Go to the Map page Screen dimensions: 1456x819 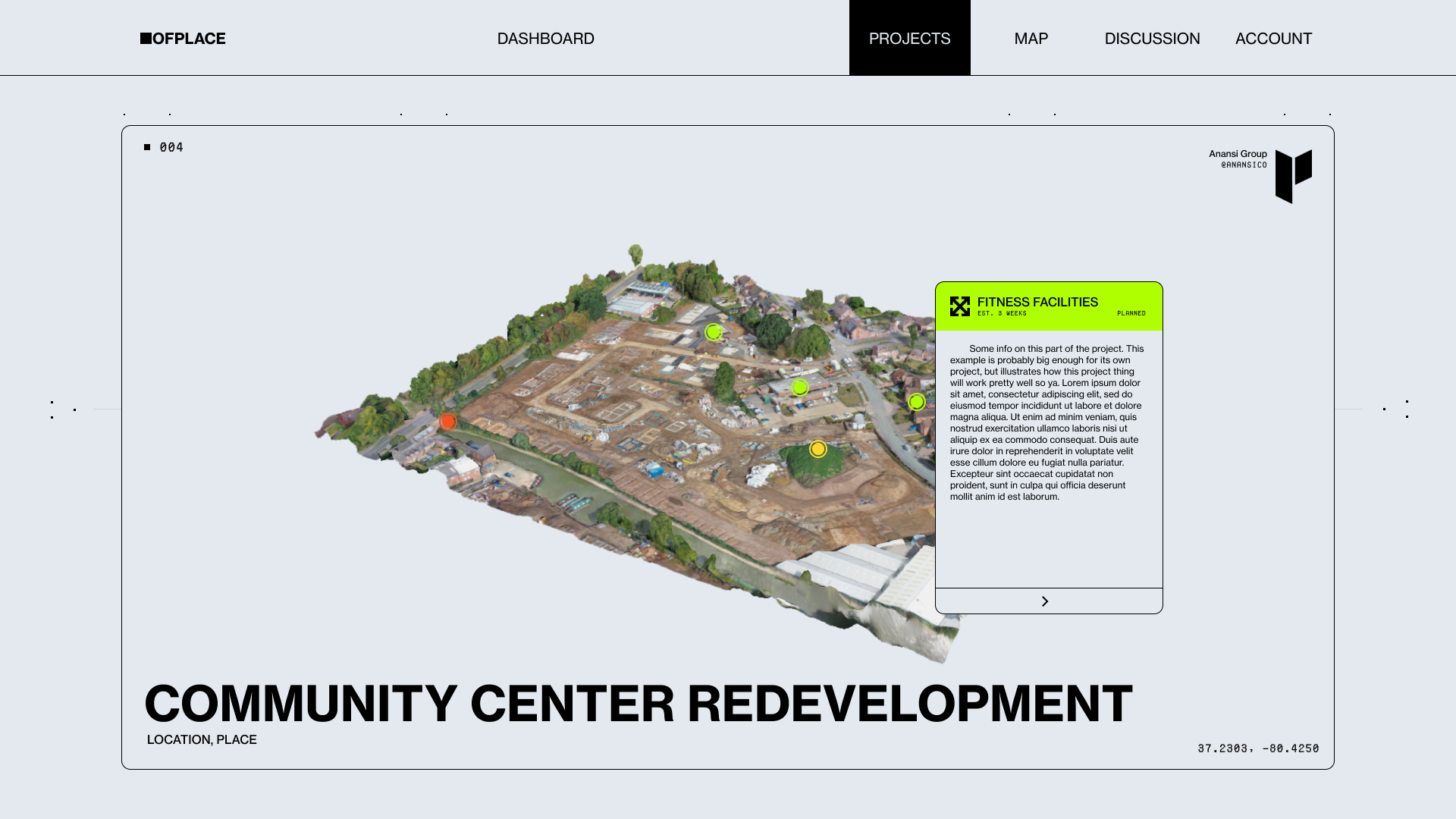click(x=1031, y=39)
